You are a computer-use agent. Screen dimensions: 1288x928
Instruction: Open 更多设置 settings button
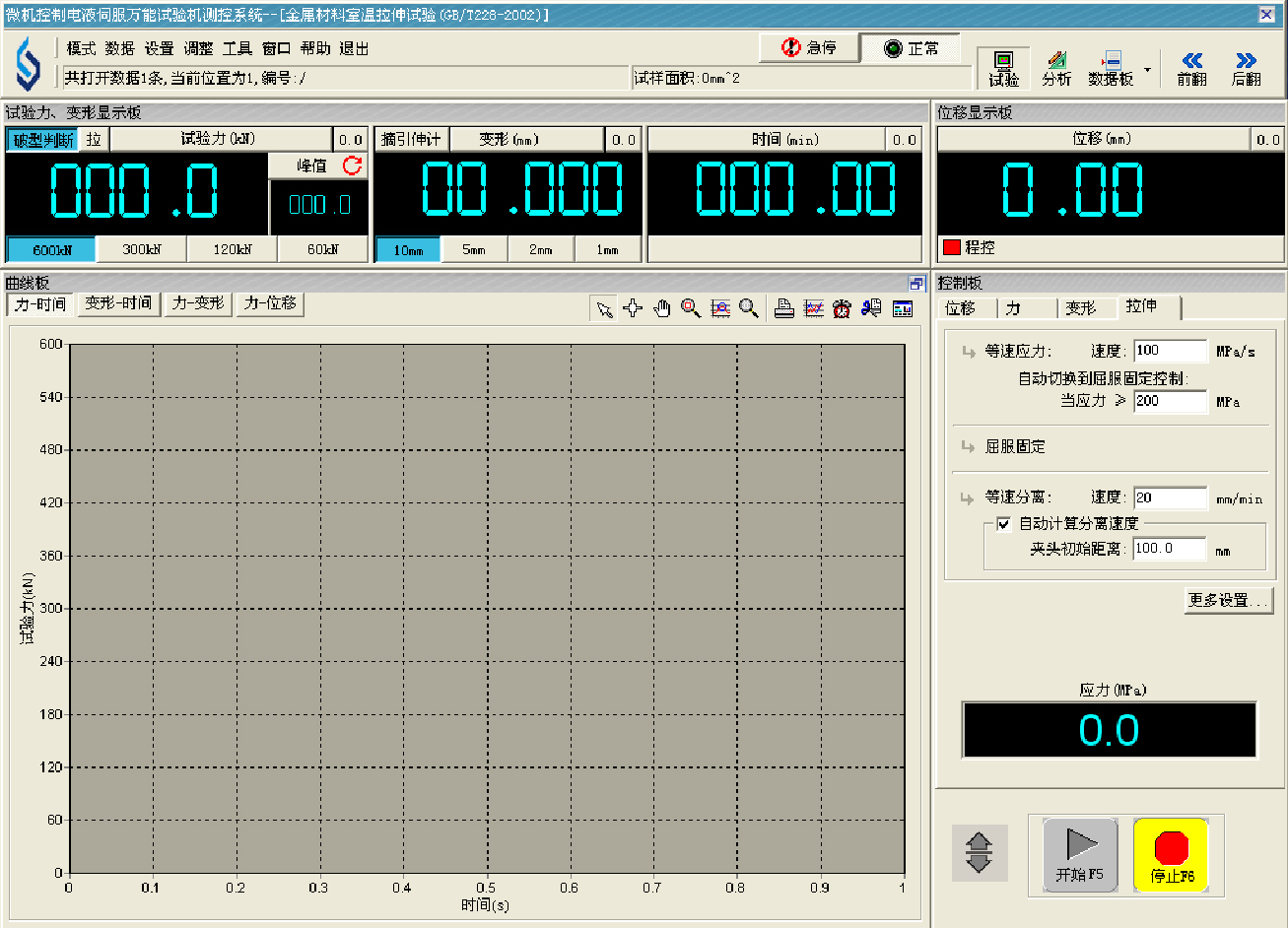point(1228,600)
